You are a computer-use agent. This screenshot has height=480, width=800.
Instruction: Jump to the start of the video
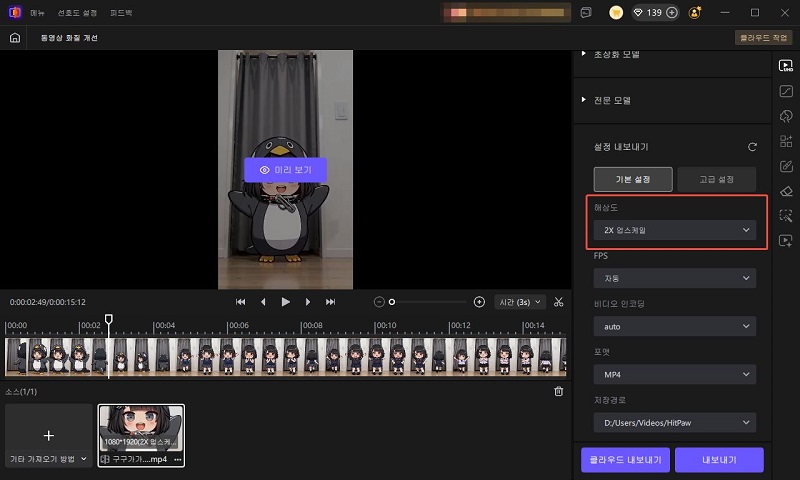pos(240,302)
